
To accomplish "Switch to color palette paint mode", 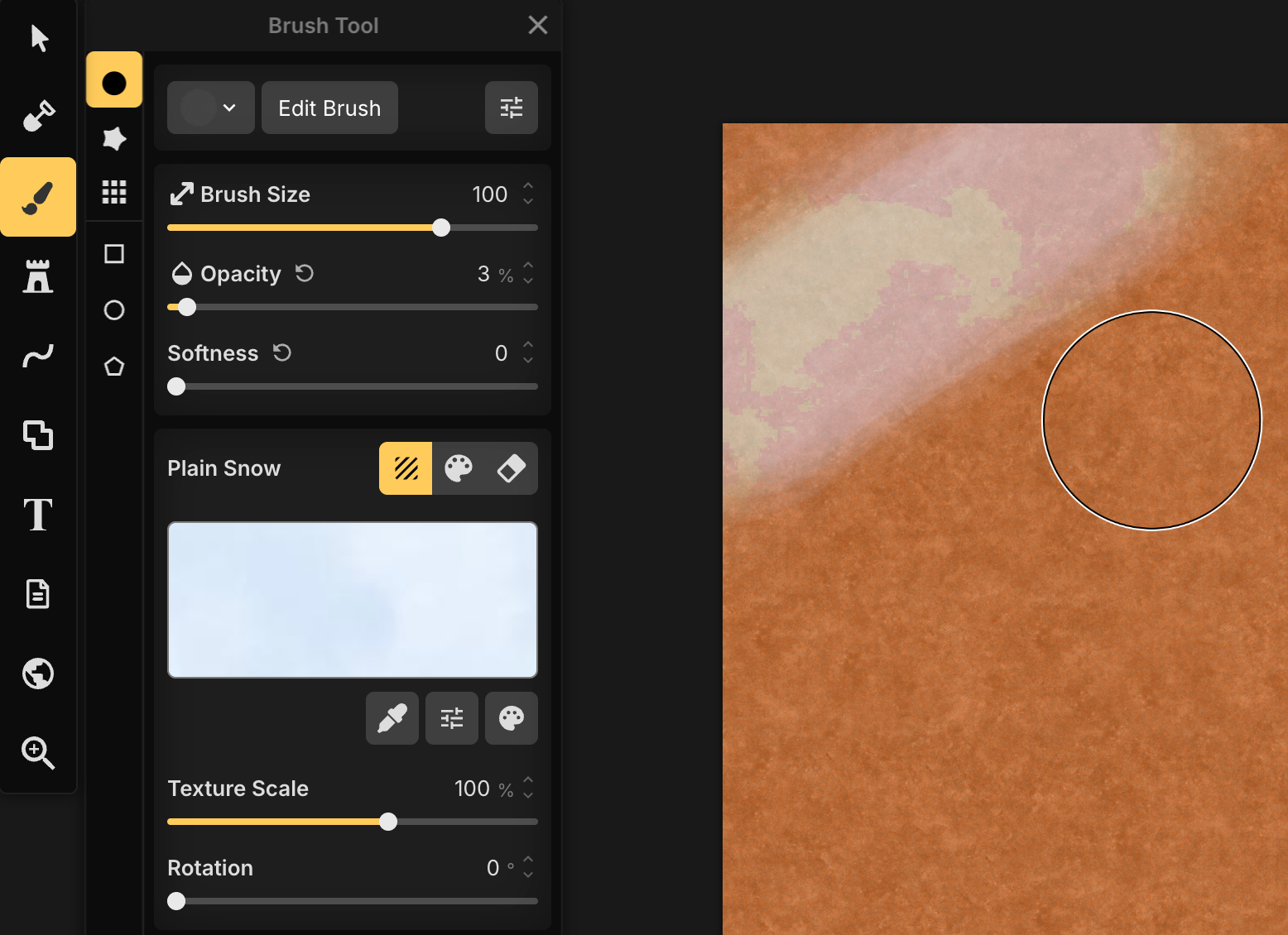I will tap(459, 468).
